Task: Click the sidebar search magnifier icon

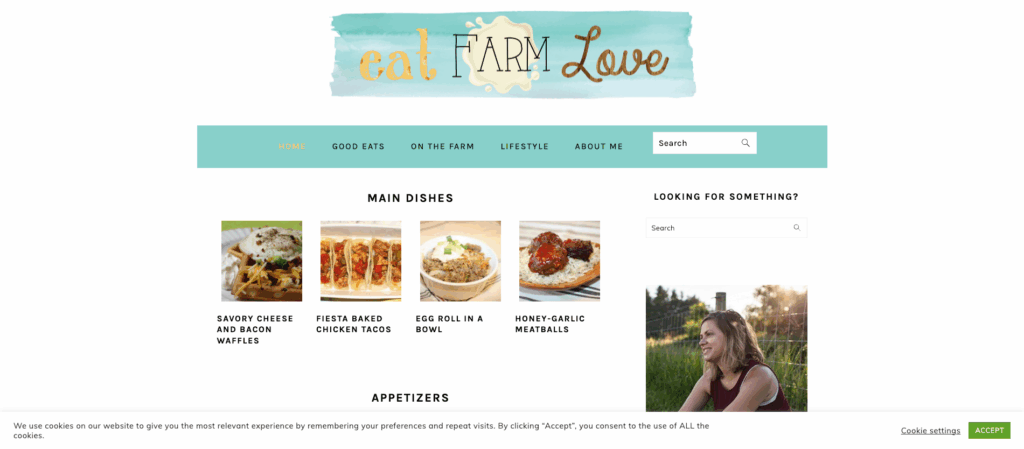Action: (x=797, y=228)
